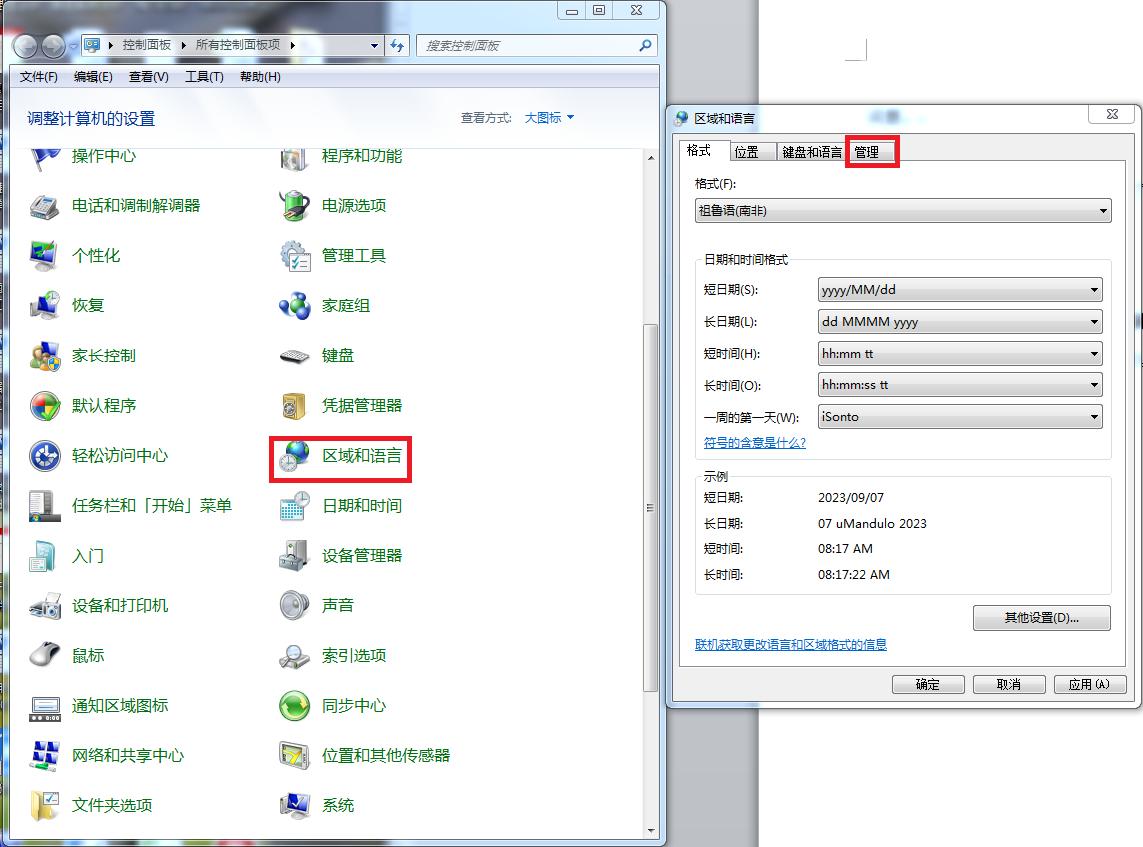Click the search magnifier icon in 搜索控制面板
The height and width of the screenshot is (847, 1143).
tap(644, 45)
